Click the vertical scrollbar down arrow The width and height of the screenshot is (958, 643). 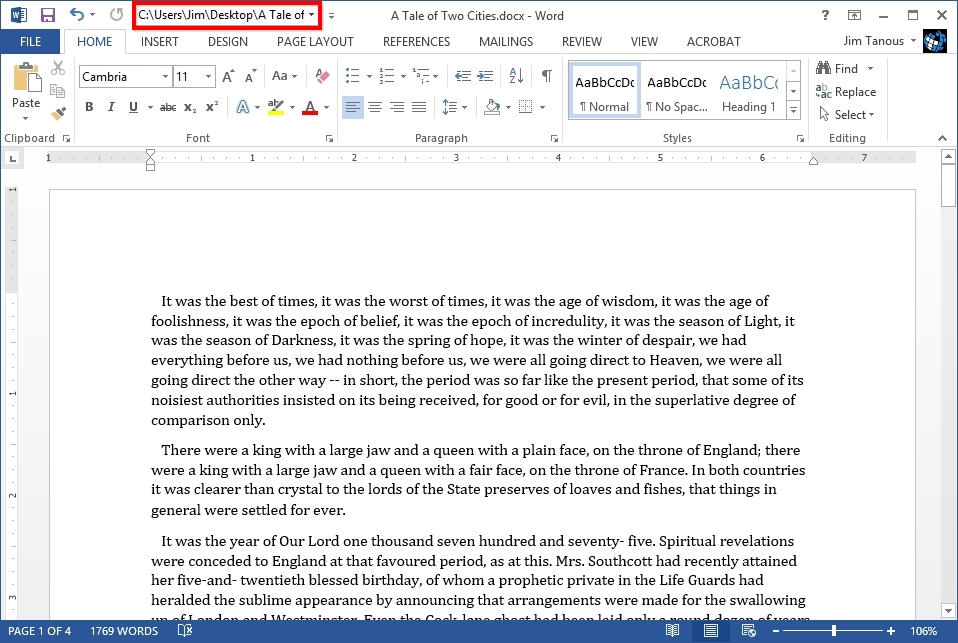948,610
